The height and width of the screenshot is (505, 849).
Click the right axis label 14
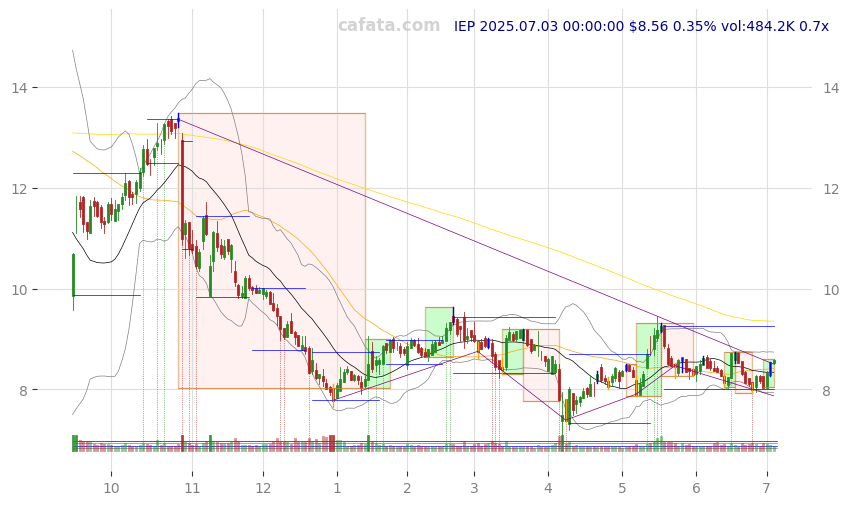pyautogui.click(x=831, y=88)
